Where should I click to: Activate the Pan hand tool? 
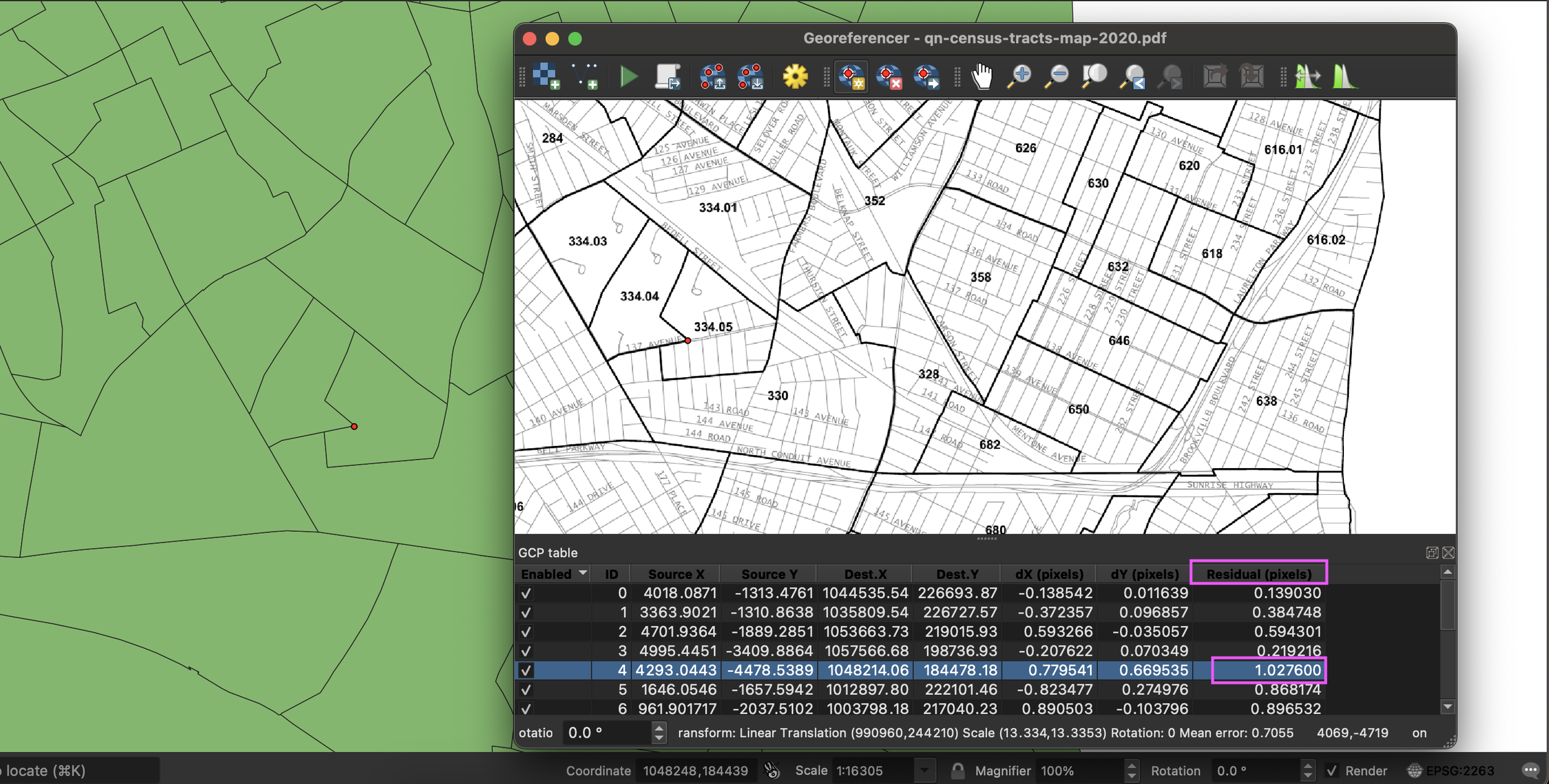pos(982,77)
